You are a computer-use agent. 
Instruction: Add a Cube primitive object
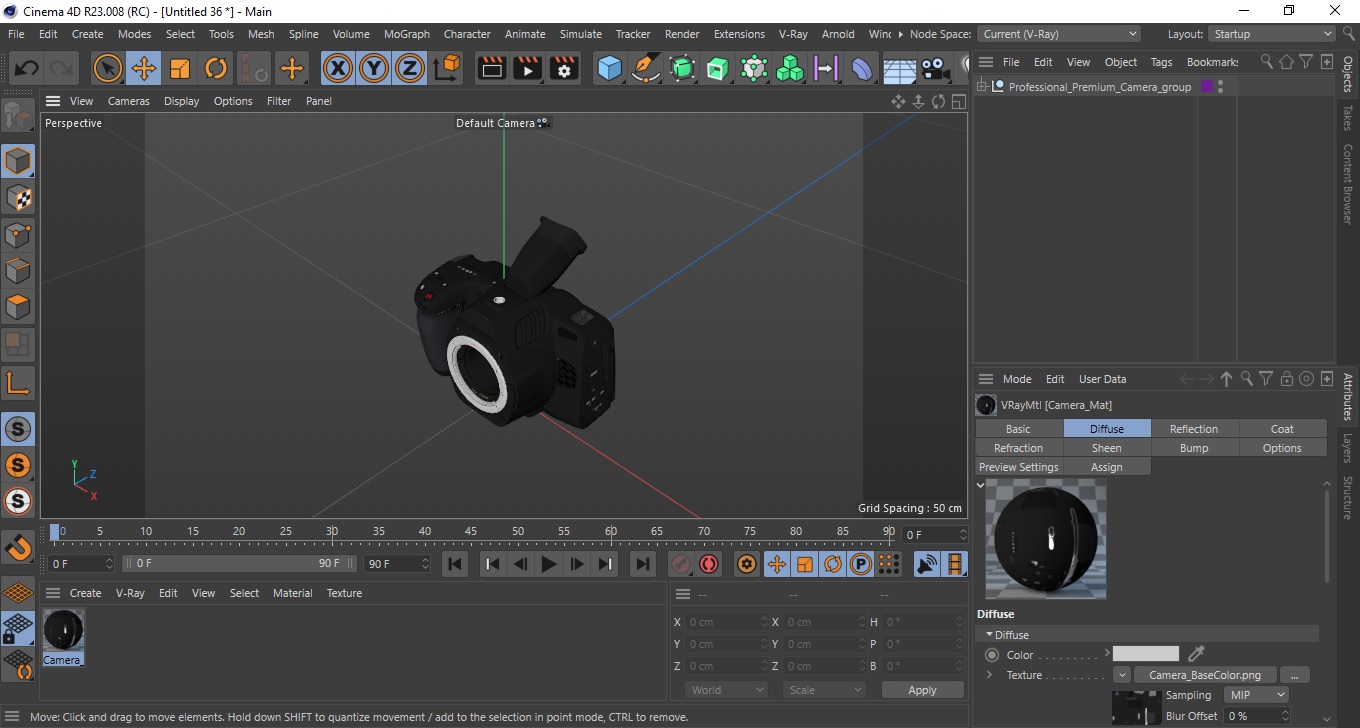609,68
